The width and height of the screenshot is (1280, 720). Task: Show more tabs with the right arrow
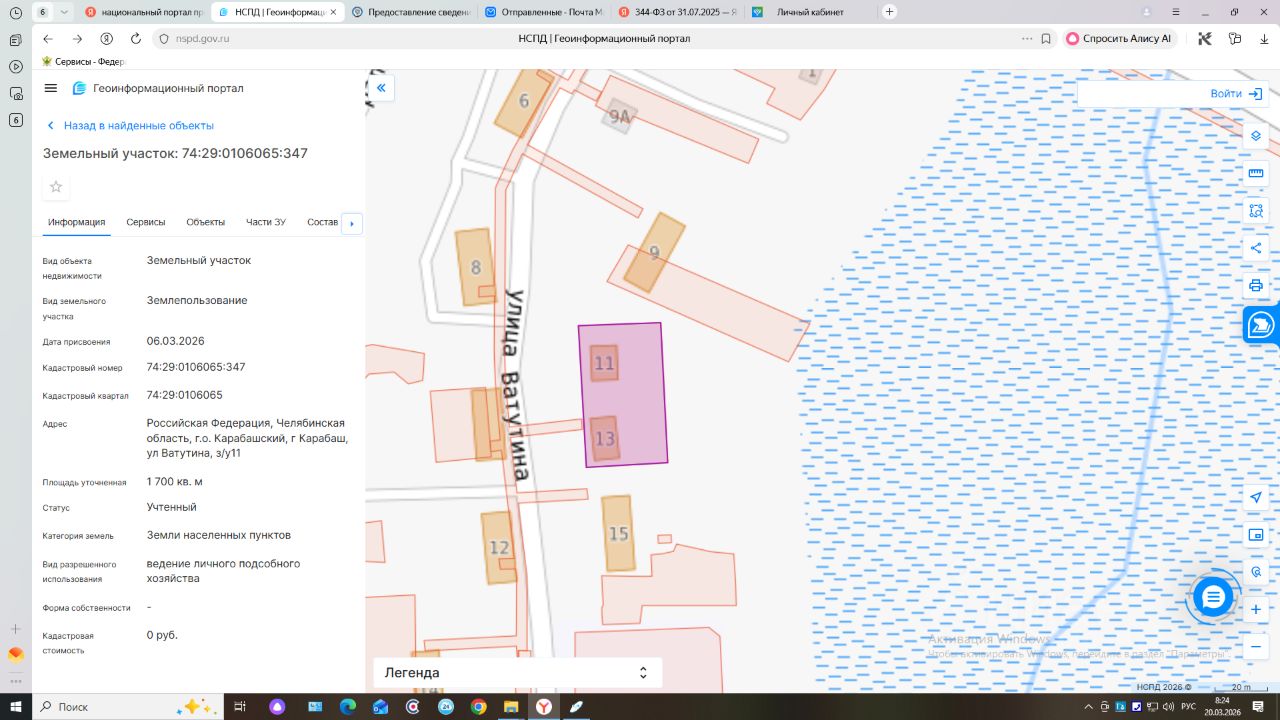click(352, 223)
